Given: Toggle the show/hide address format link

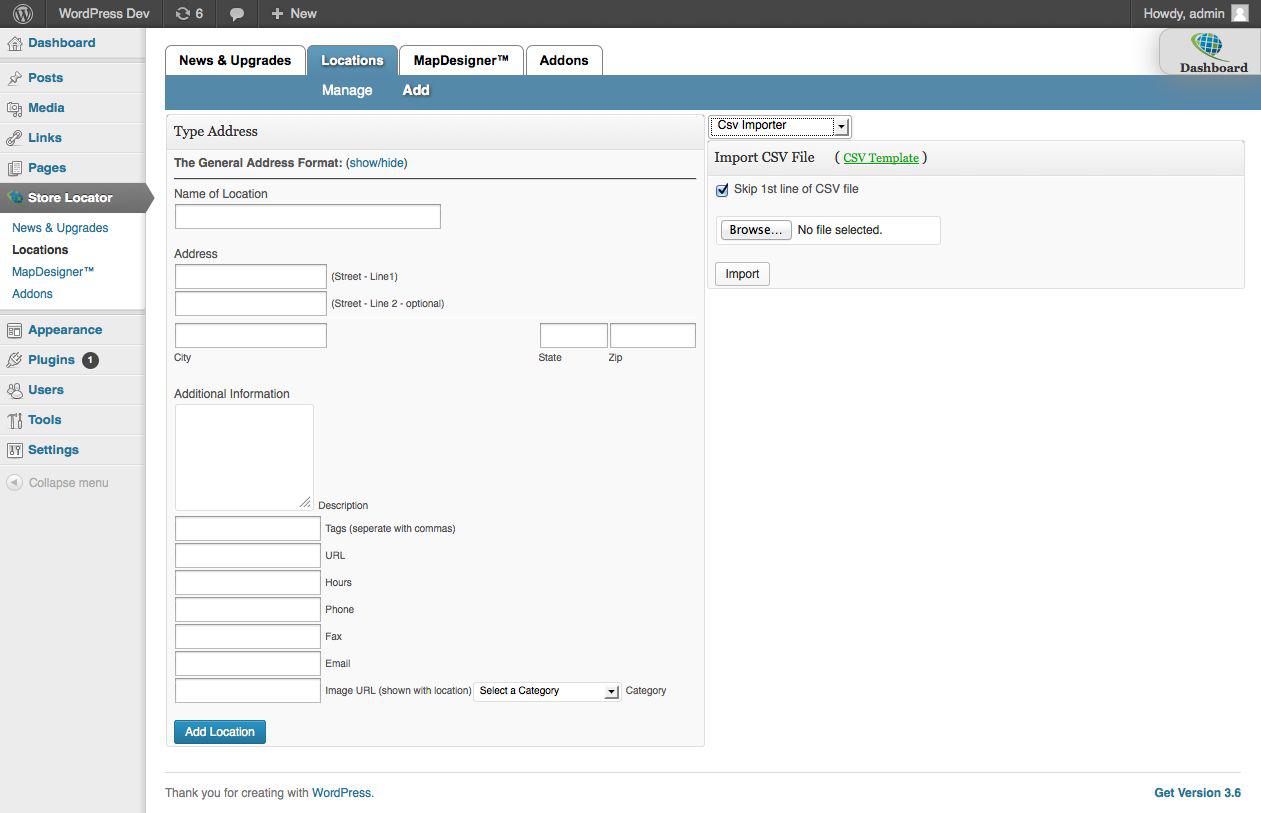Looking at the screenshot, I should pyautogui.click(x=376, y=163).
